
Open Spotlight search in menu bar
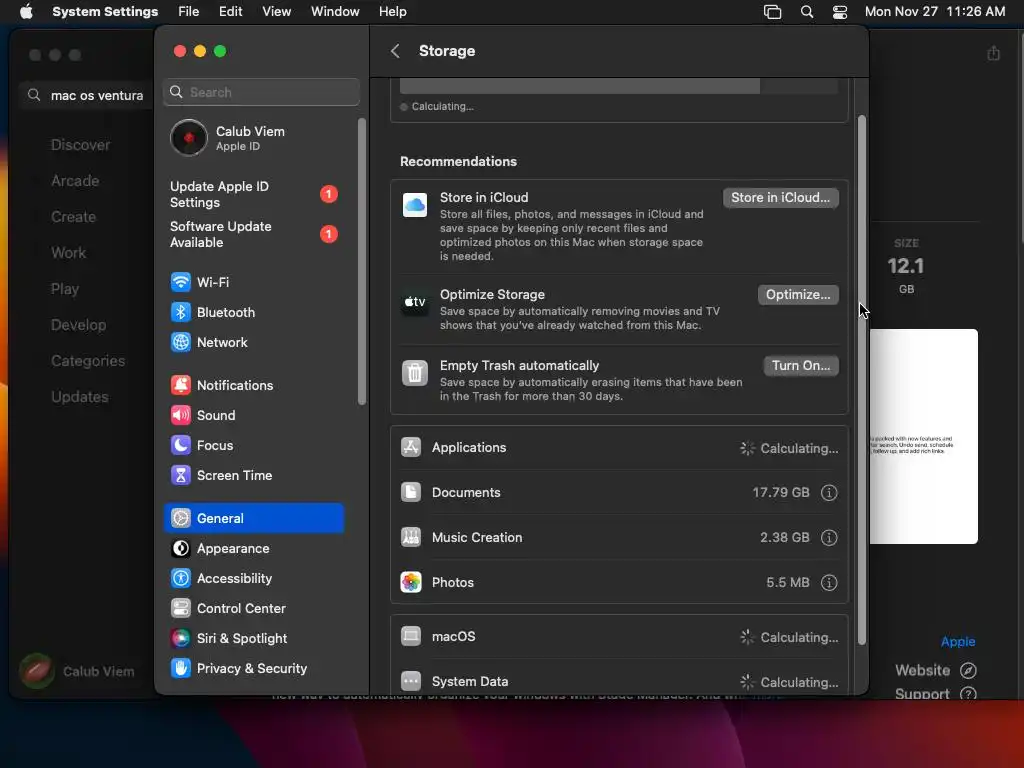coord(807,12)
